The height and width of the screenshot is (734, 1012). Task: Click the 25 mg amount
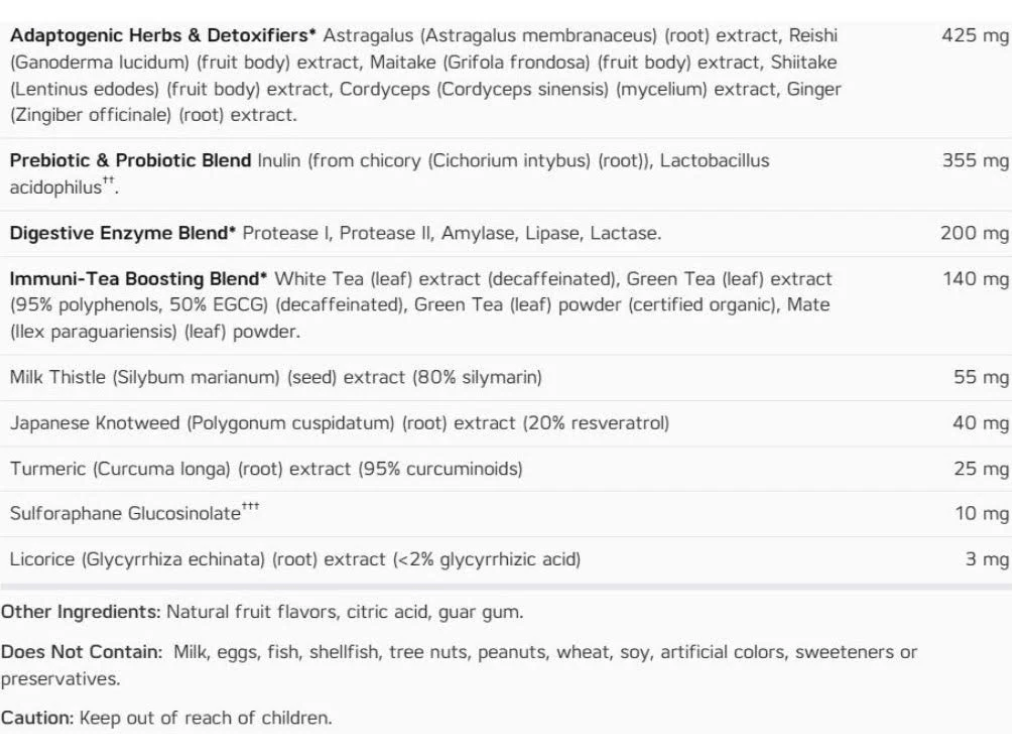point(981,469)
